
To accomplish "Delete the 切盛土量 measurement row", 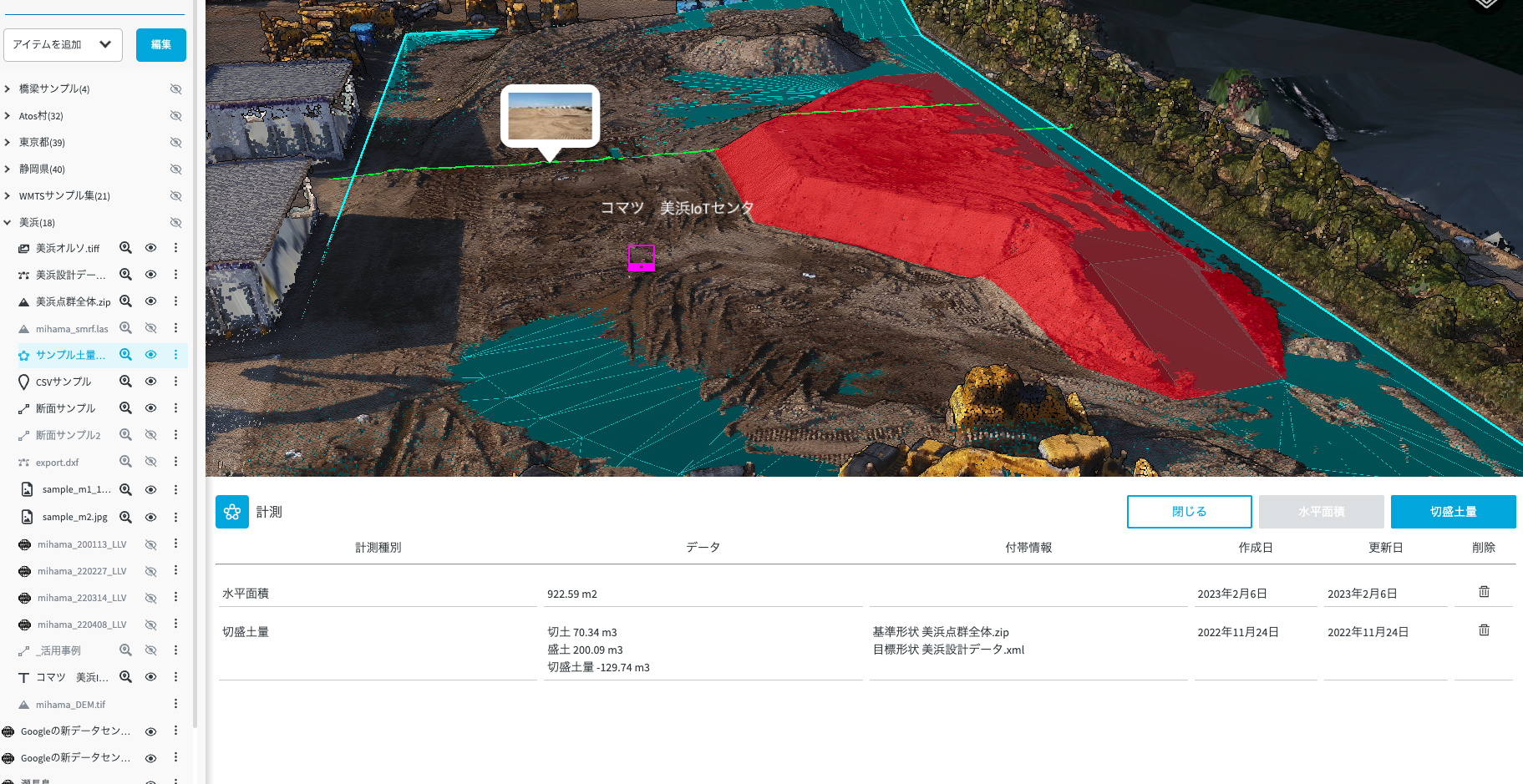I will coord(1484,630).
